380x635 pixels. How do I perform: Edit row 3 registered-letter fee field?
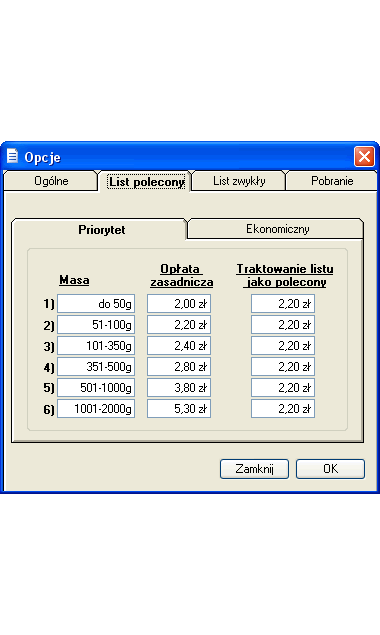tap(283, 346)
